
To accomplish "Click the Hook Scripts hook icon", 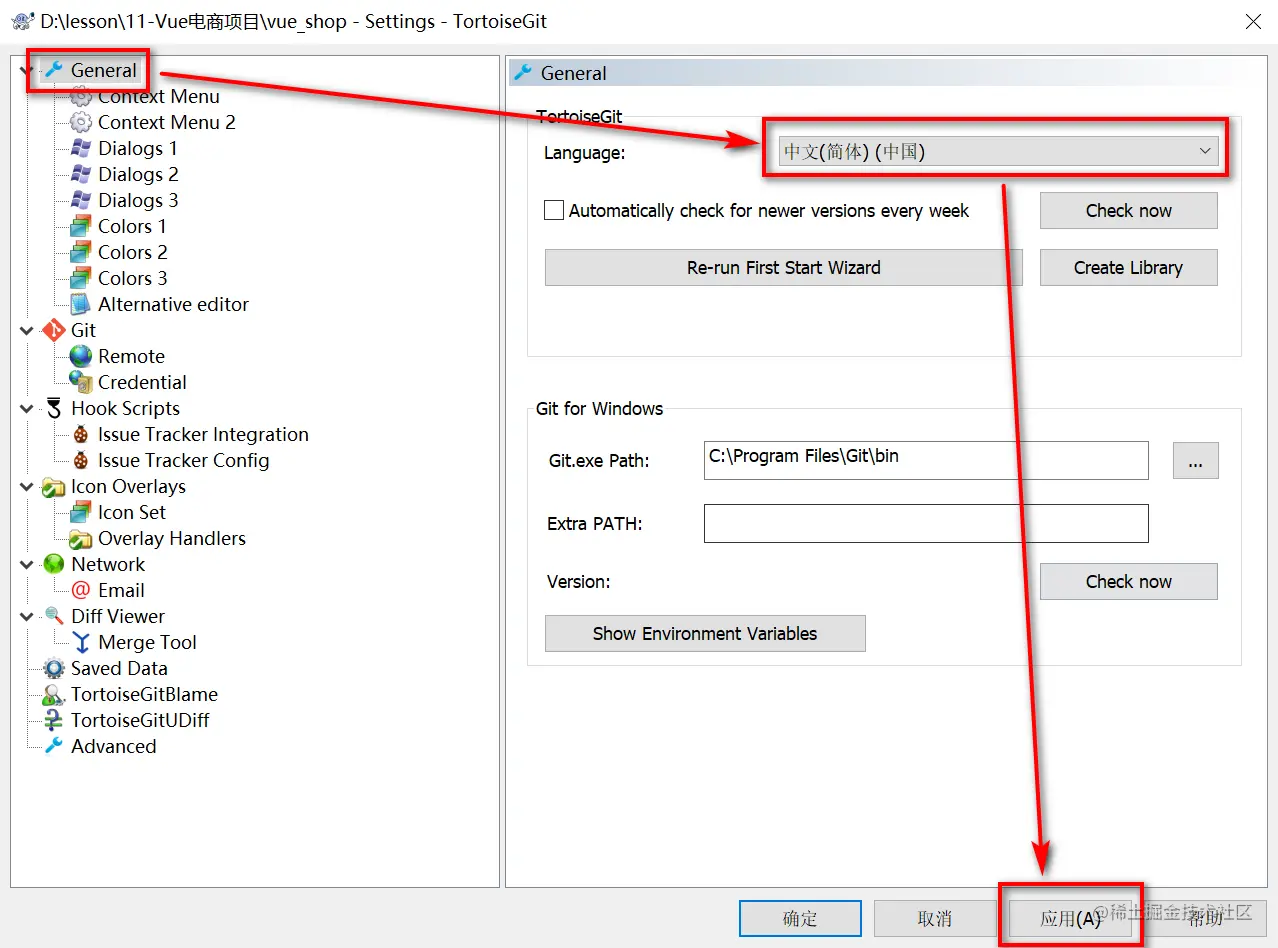I will 54,408.
